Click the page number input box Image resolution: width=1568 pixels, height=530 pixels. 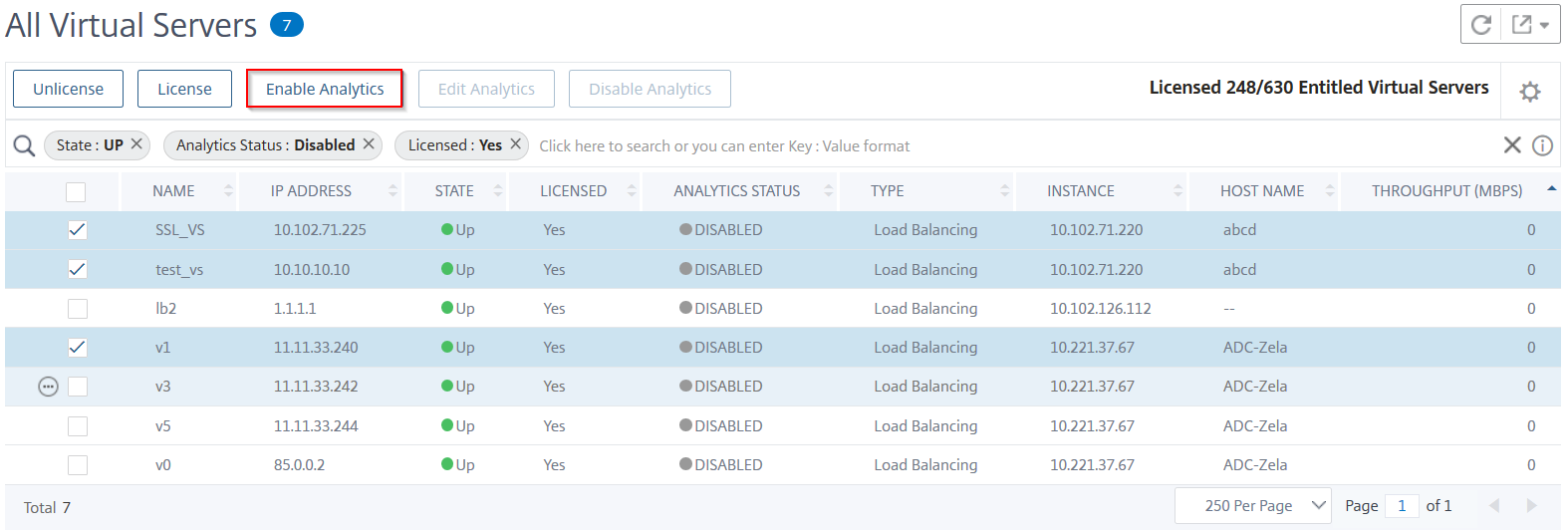(x=1402, y=506)
